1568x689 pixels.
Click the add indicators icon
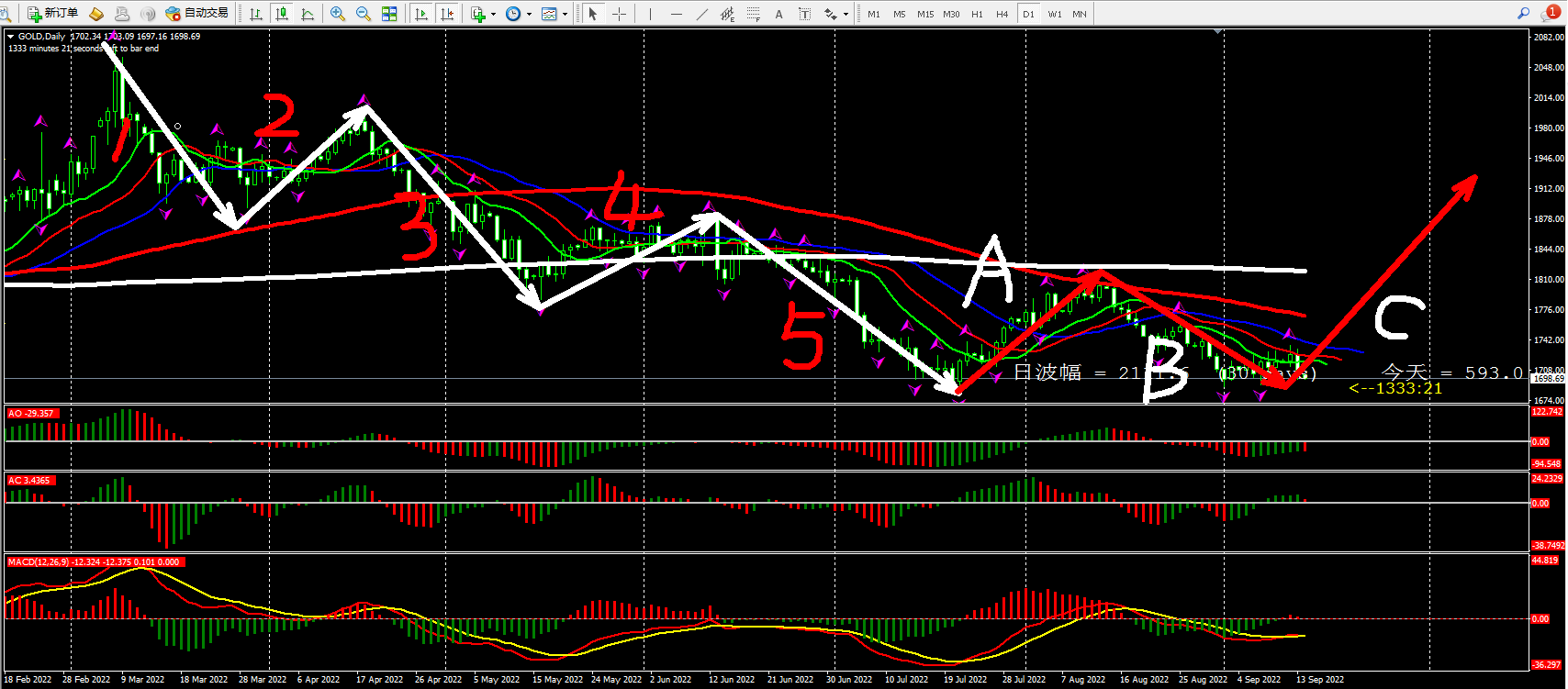click(478, 14)
